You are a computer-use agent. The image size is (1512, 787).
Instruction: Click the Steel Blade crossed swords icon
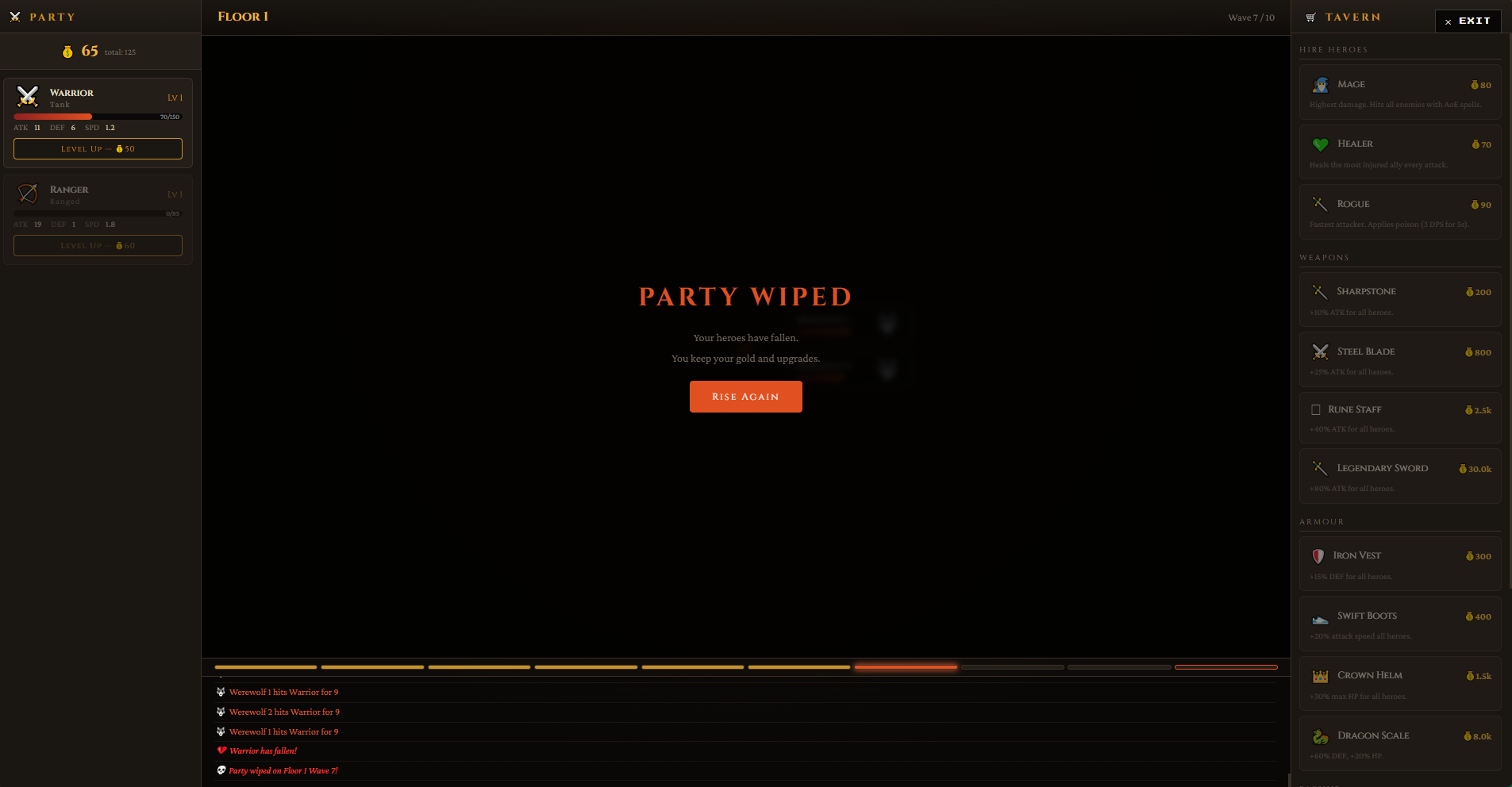coord(1321,351)
